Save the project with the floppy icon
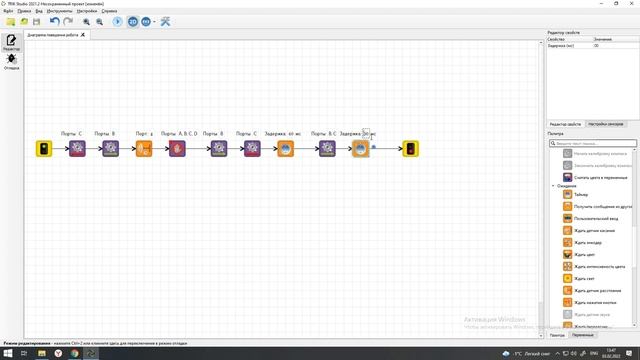This screenshot has height=360, width=640. coord(37,22)
